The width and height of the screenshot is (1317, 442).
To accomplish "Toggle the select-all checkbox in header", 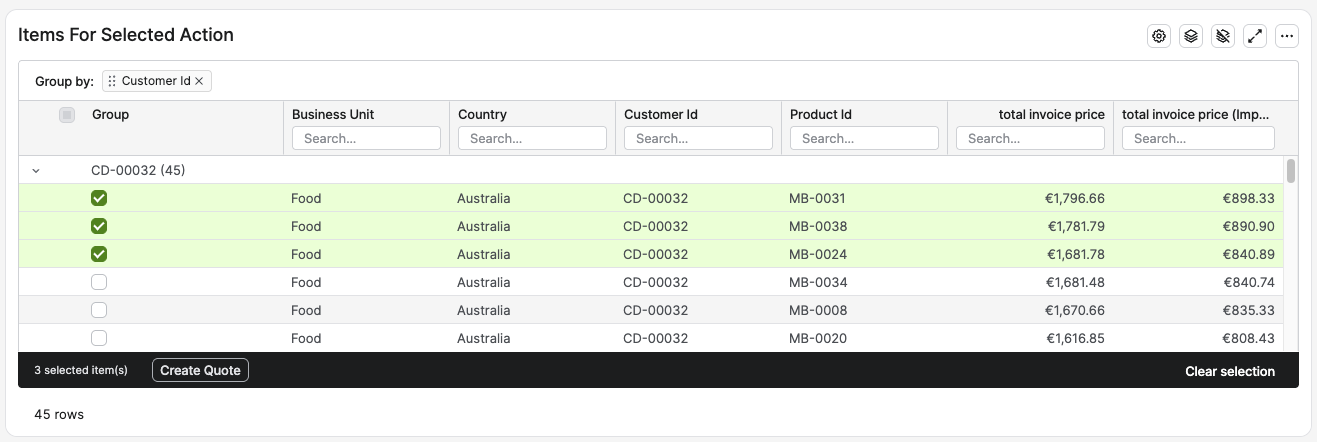I will [x=67, y=115].
